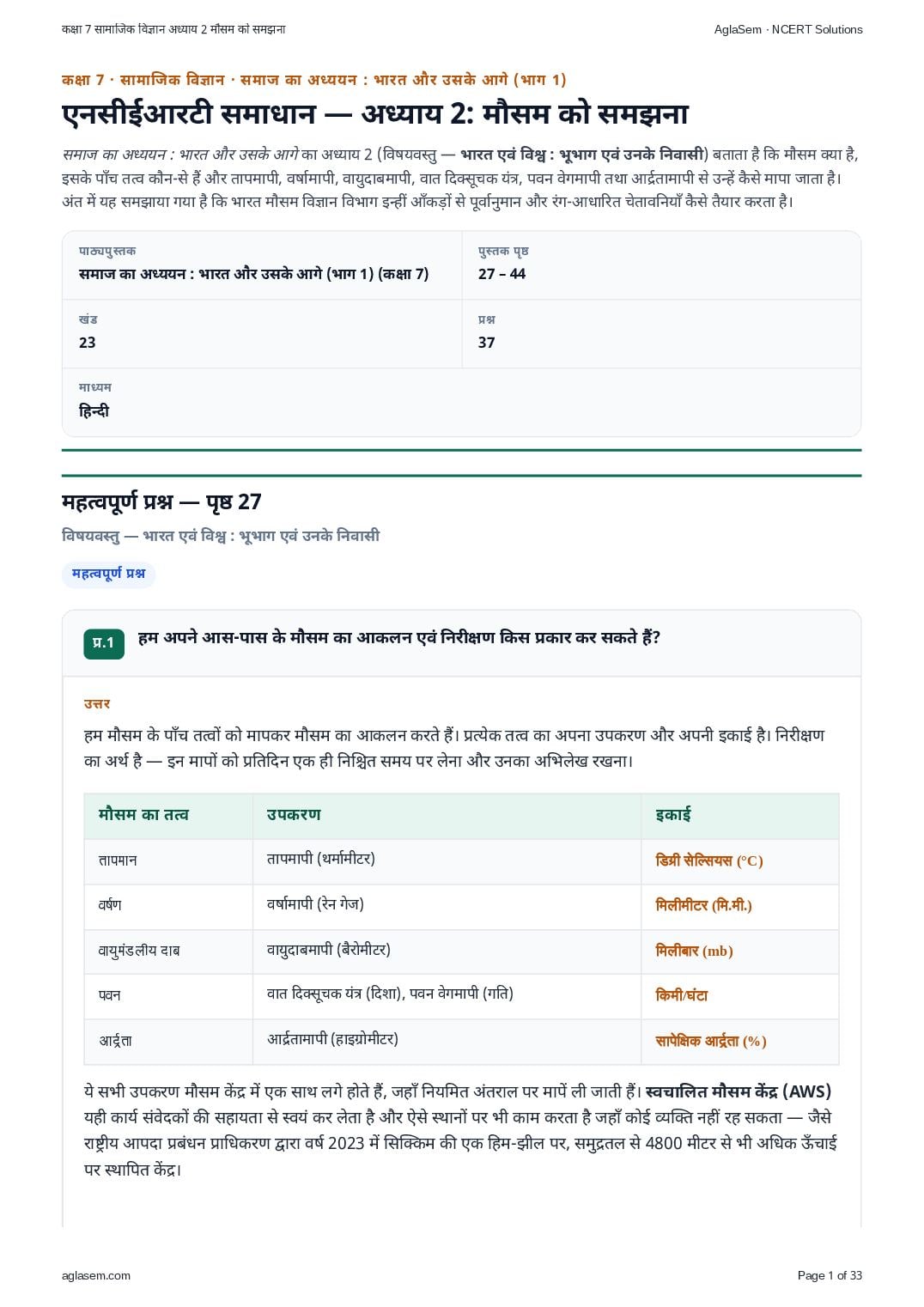Click the माध्यम हिन्दी info cell
This screenshot has width=924, height=1307.
point(461,402)
